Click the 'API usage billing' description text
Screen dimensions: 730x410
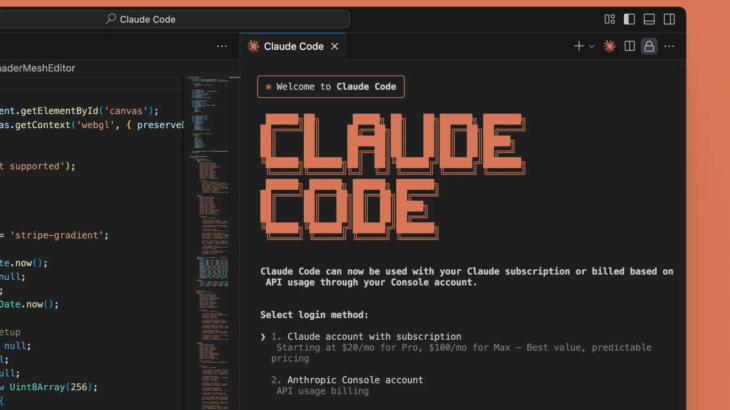322,391
